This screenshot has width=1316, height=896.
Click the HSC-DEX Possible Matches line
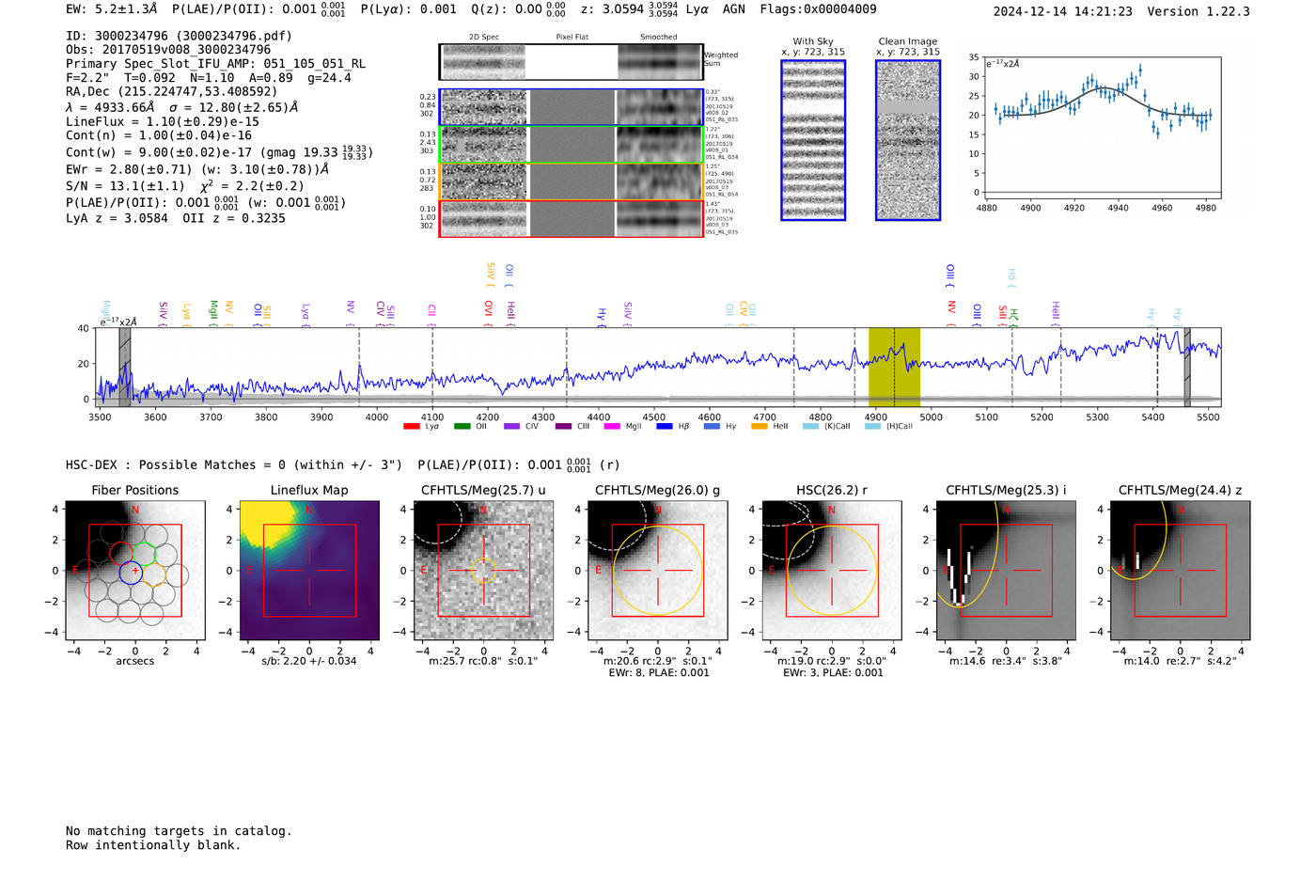tap(234, 465)
